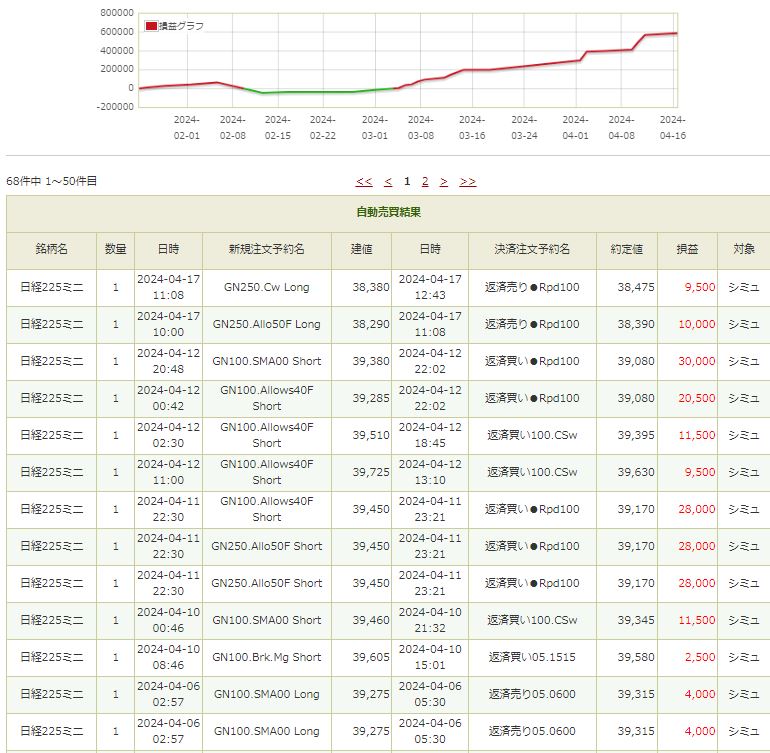Click profit value 2,500
This screenshot has height=753, width=770.
[700, 657]
